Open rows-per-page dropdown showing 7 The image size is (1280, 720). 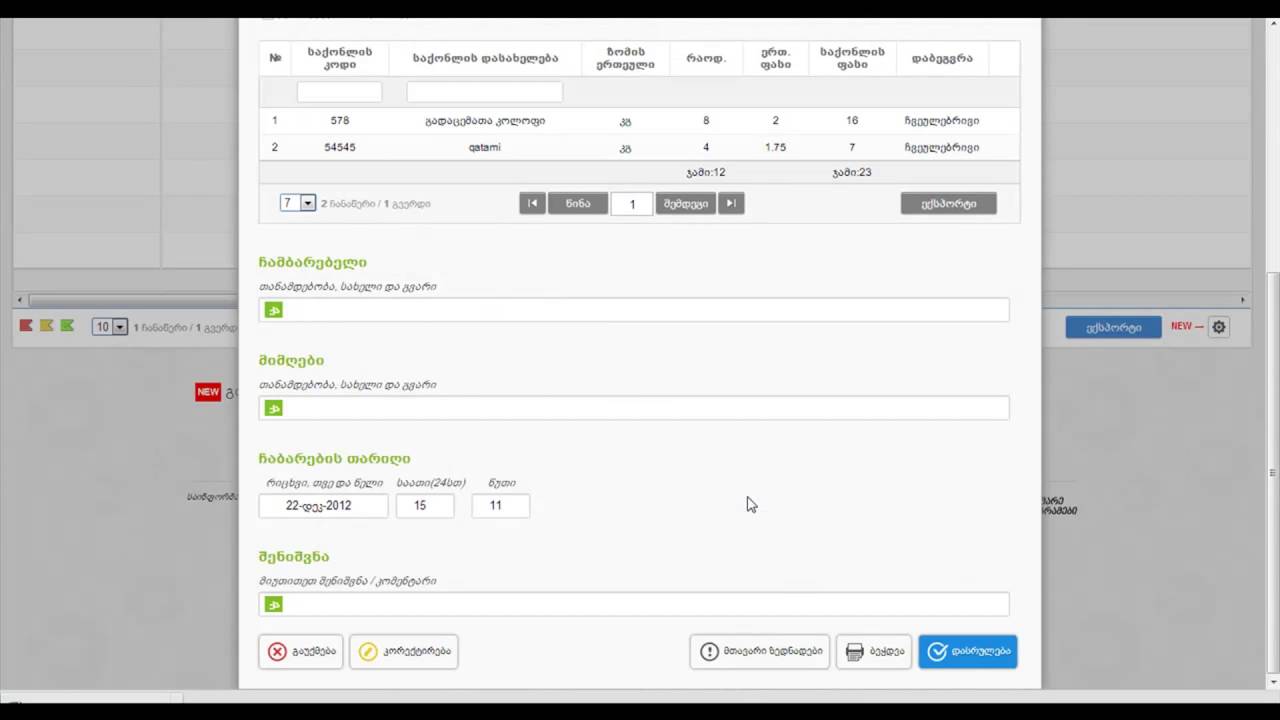tap(298, 203)
